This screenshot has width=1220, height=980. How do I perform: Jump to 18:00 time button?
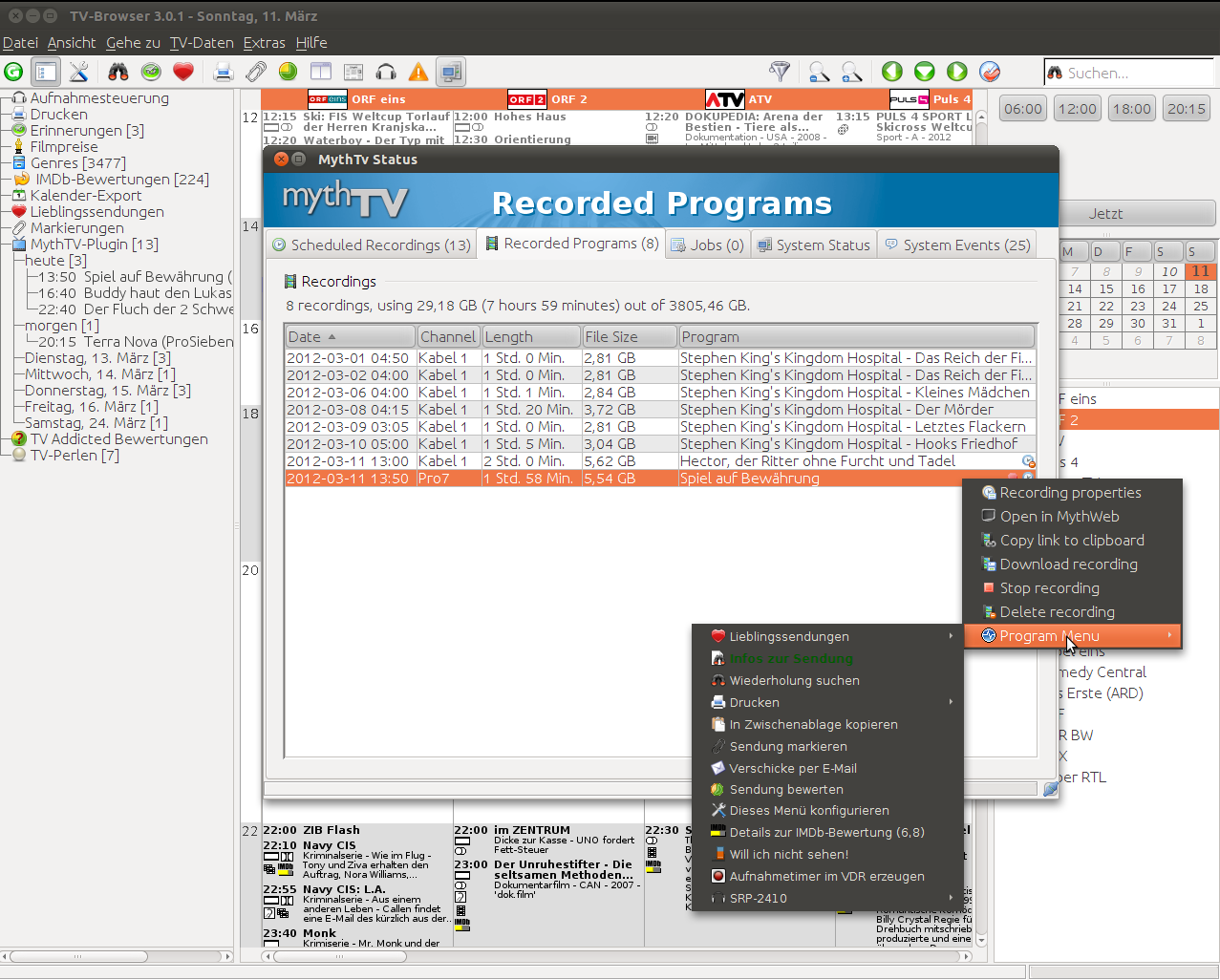coord(1132,109)
